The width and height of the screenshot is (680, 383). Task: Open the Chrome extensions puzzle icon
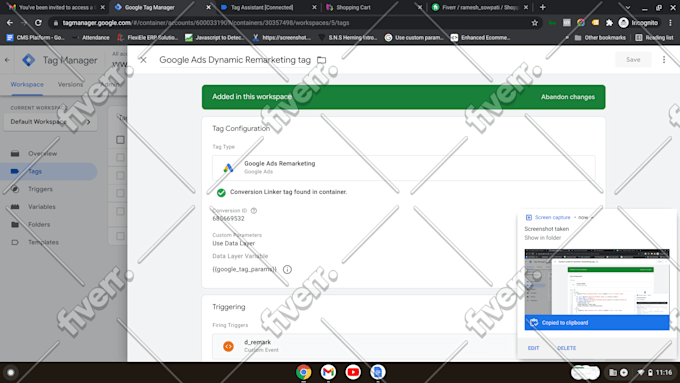tap(609, 23)
